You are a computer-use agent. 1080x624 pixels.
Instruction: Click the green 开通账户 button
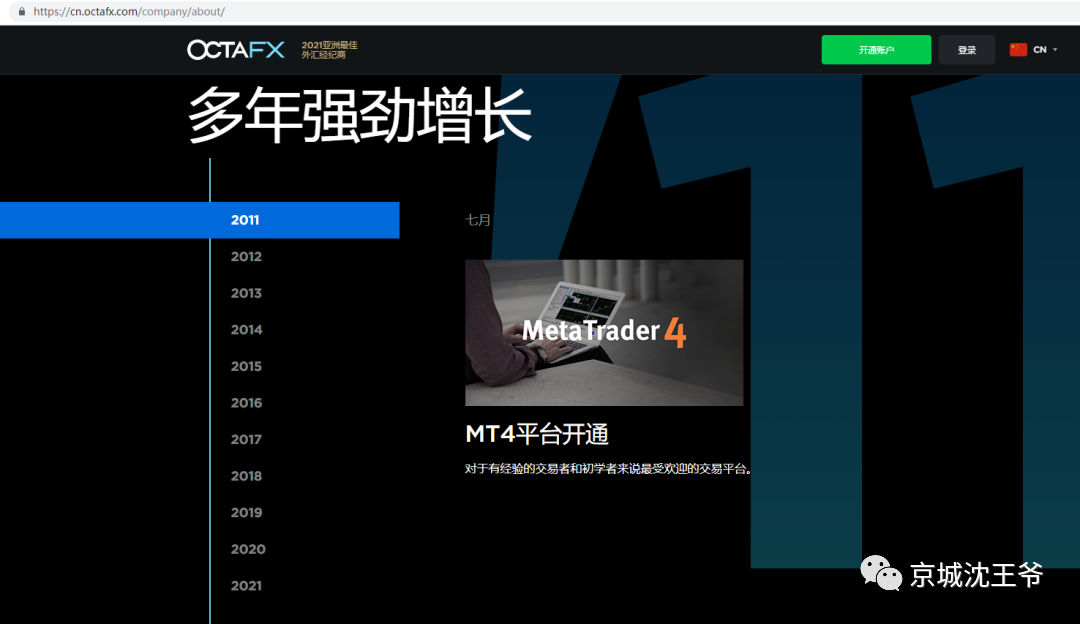click(876, 50)
